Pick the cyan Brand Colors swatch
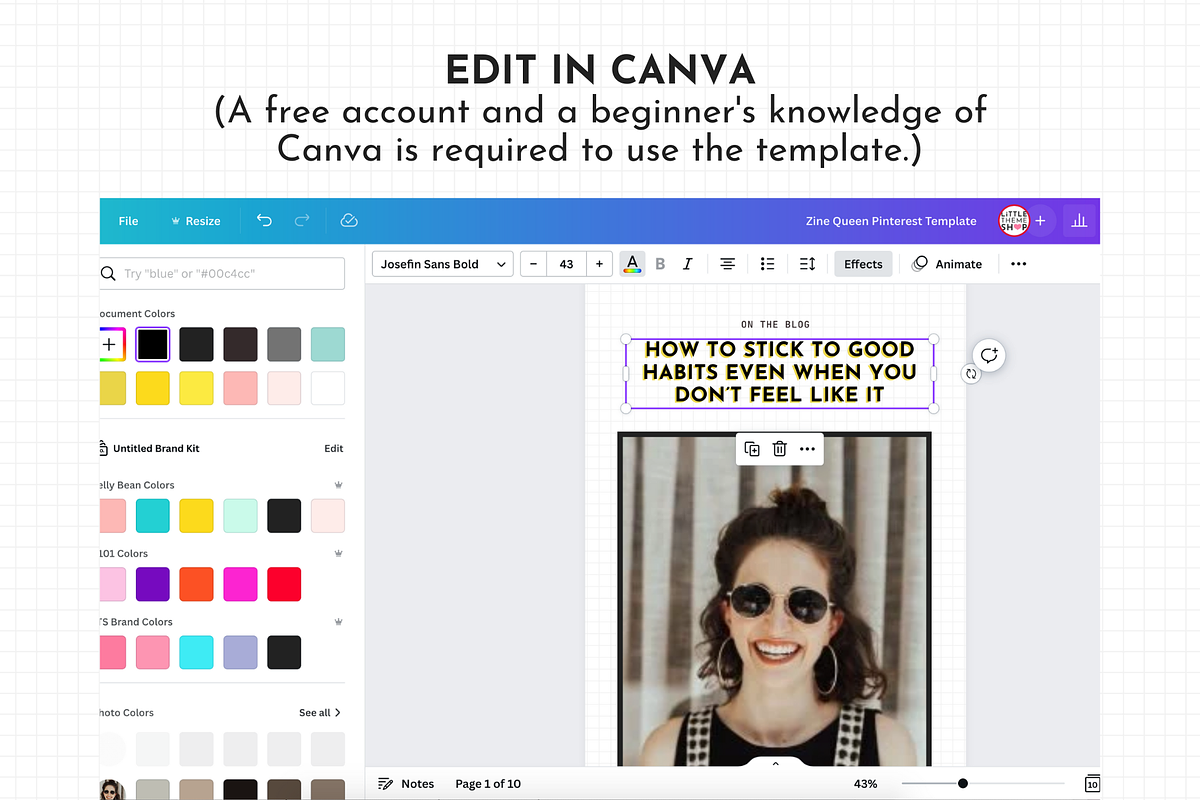 196,652
